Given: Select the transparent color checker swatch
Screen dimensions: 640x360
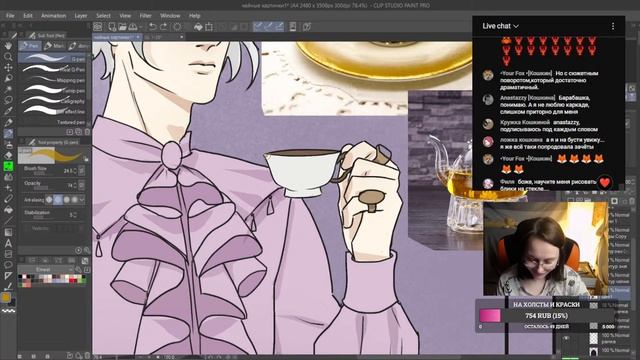Looking at the screenshot, I should click(x=8, y=311).
